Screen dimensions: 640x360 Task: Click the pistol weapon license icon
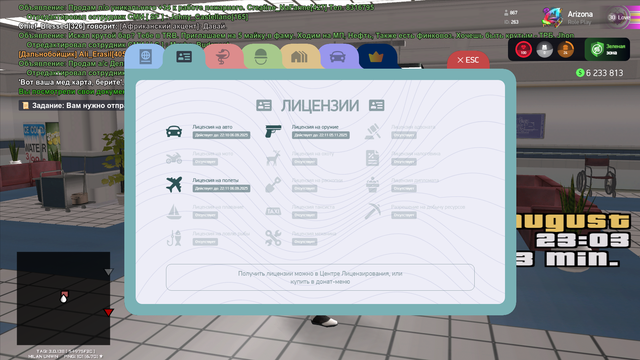click(273, 131)
